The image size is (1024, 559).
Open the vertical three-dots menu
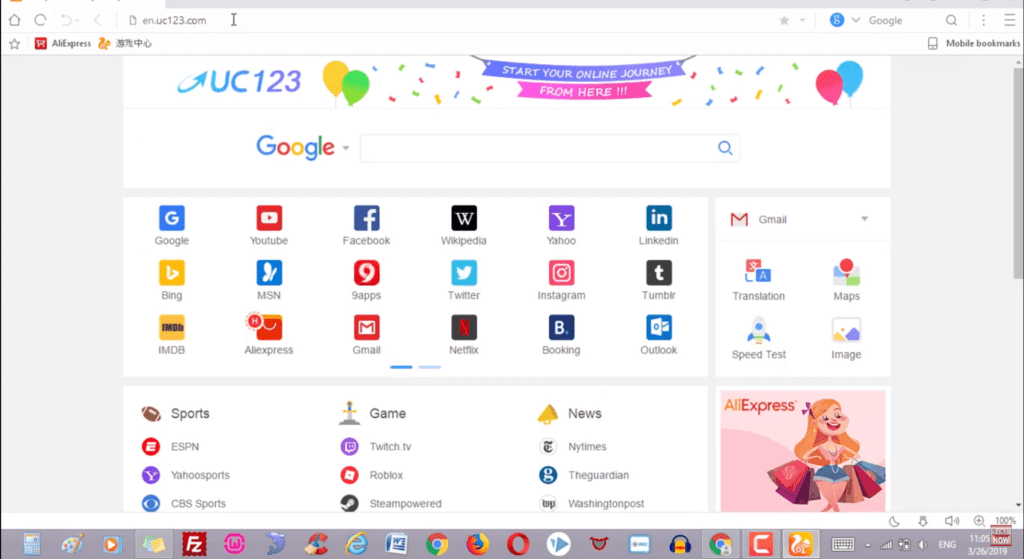984,20
